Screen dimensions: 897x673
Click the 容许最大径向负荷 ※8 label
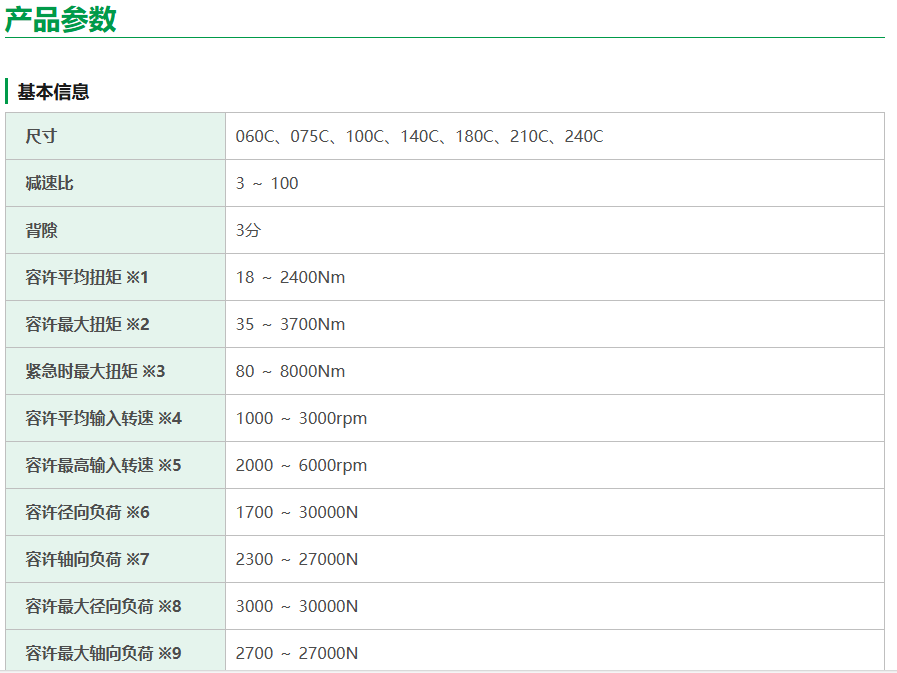click(x=104, y=606)
